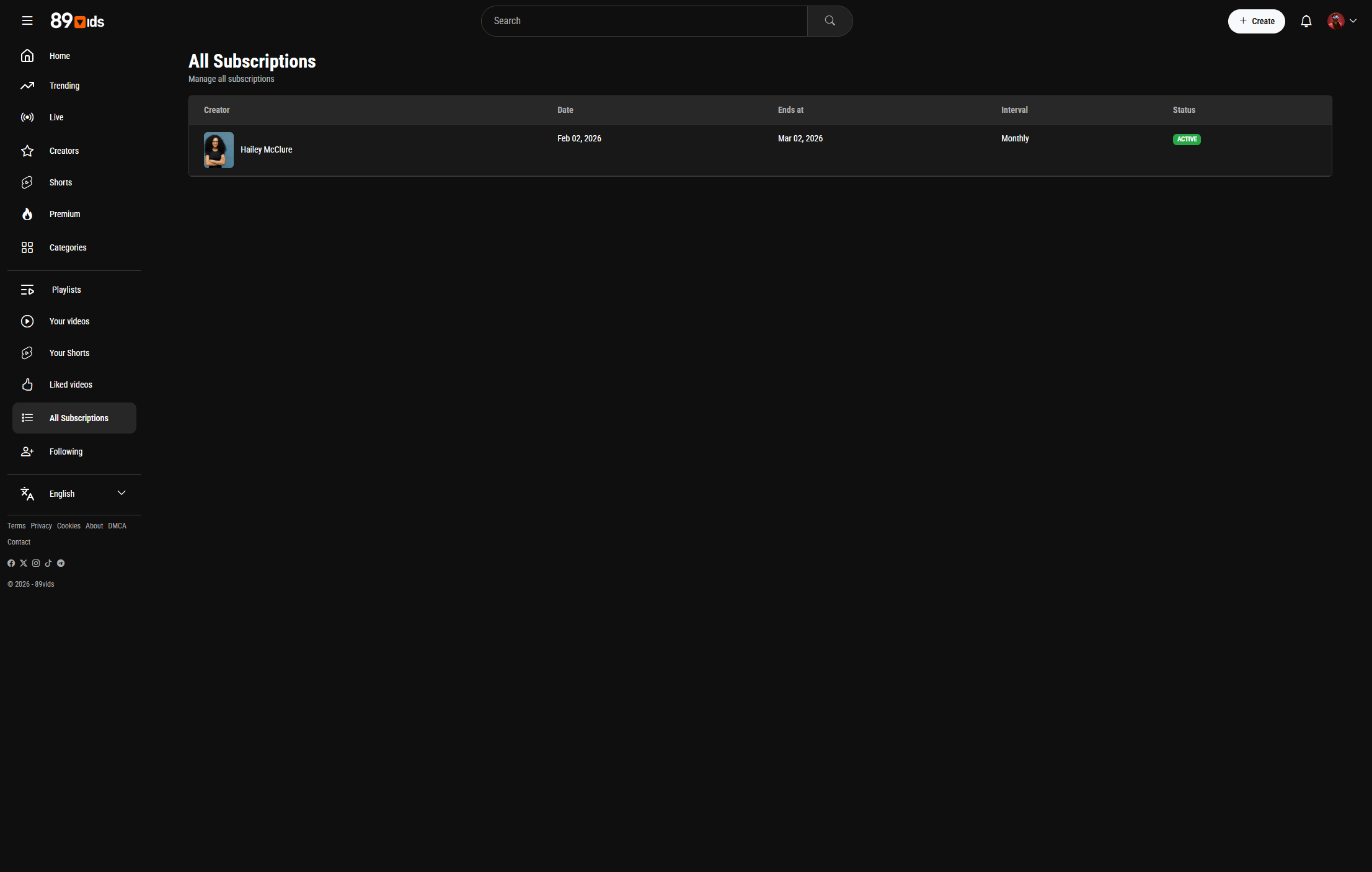The width and height of the screenshot is (1372, 872).
Task: Open the Live section
Action: [56, 117]
